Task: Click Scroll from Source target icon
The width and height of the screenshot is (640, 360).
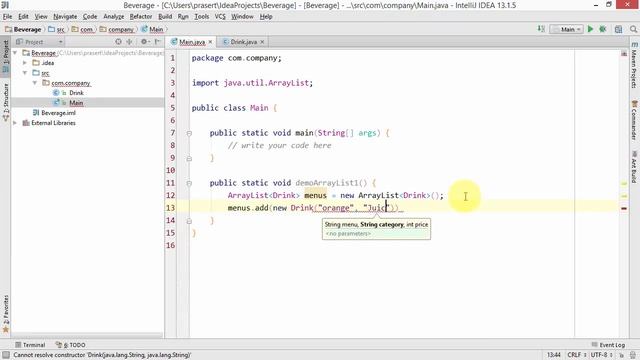Action: (x=118, y=42)
